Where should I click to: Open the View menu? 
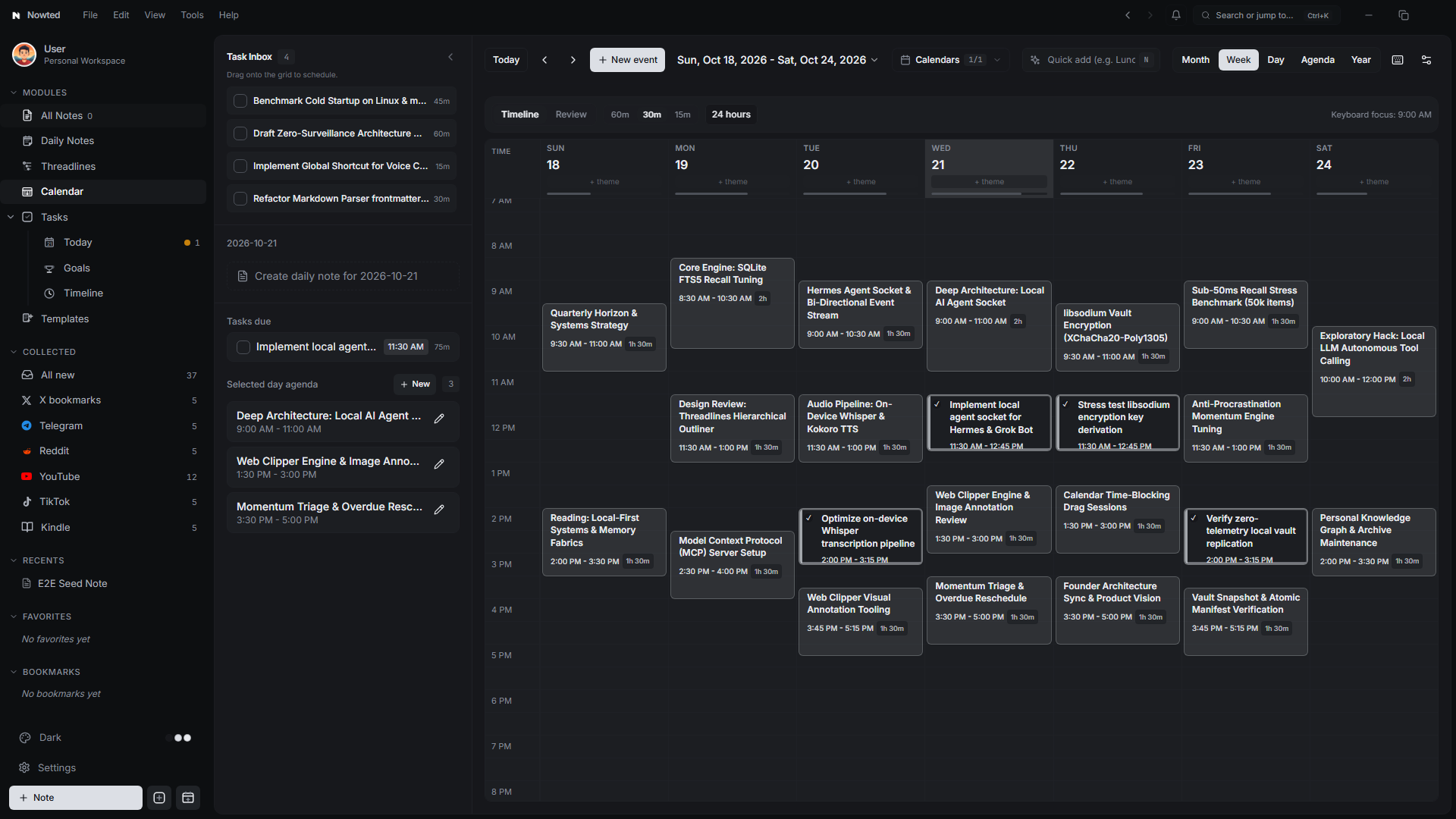[x=155, y=15]
